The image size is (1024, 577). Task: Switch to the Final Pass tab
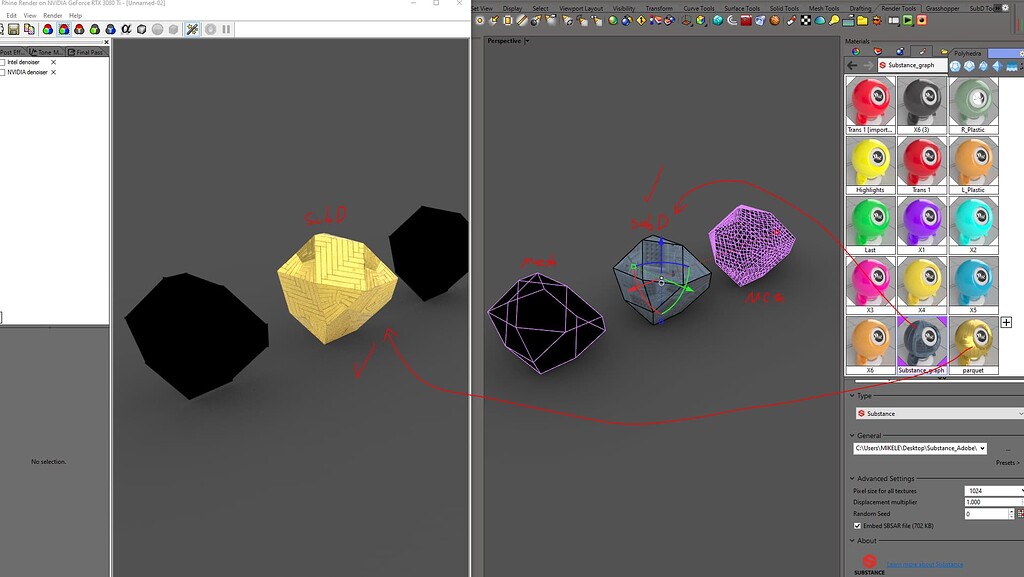88,52
